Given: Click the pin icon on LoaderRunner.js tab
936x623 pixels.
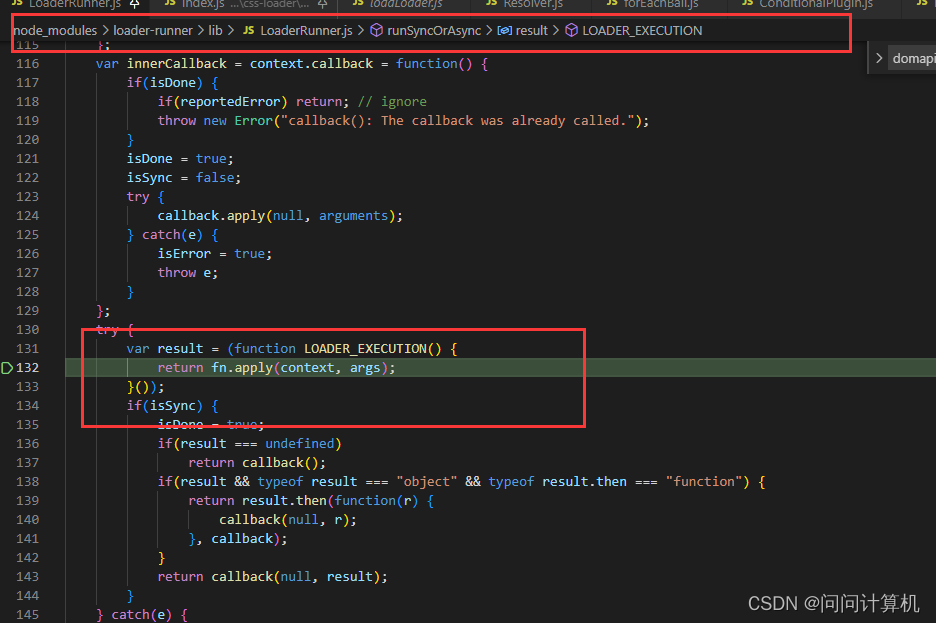Looking at the screenshot, I should [x=135, y=4].
